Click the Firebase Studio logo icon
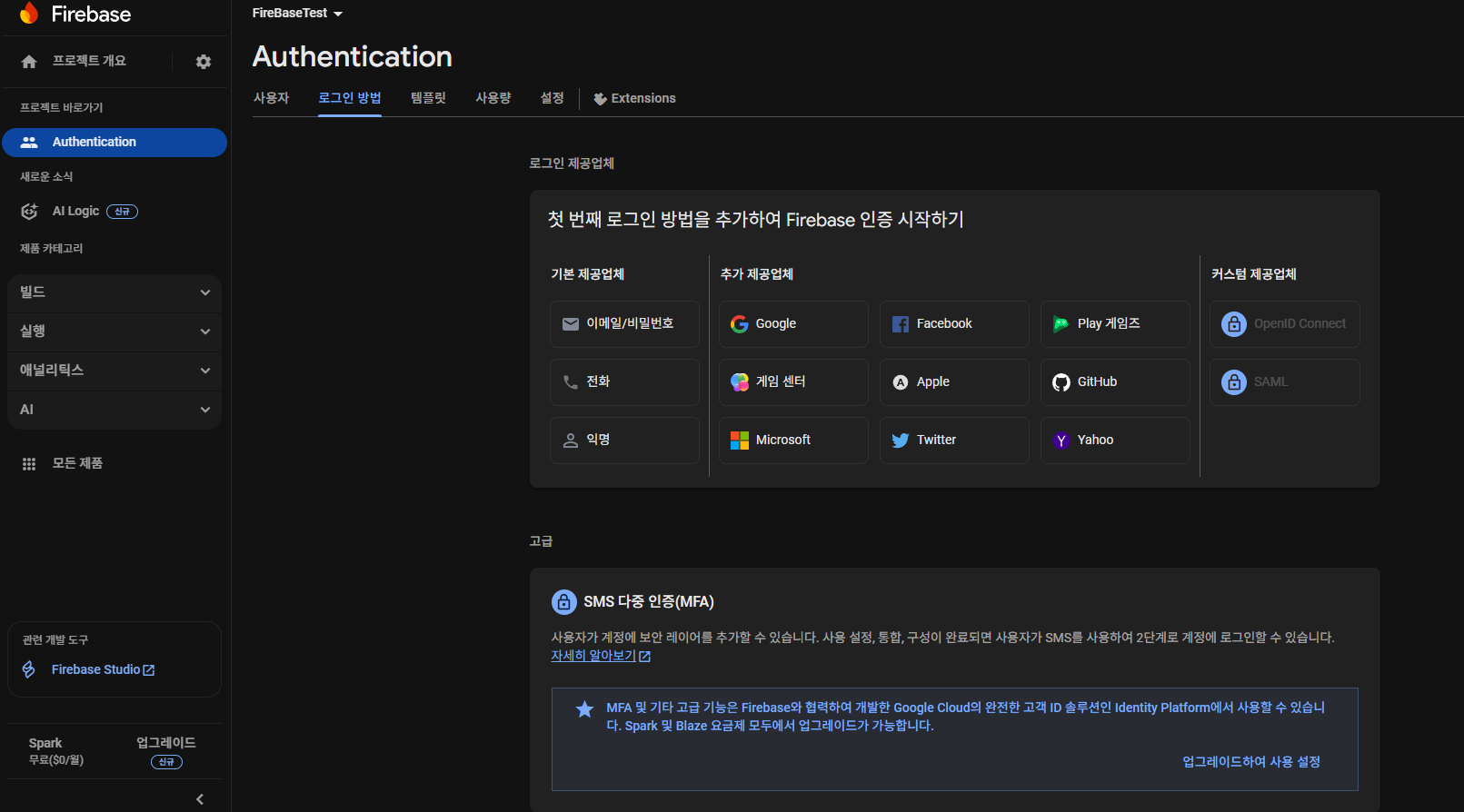 (29, 669)
